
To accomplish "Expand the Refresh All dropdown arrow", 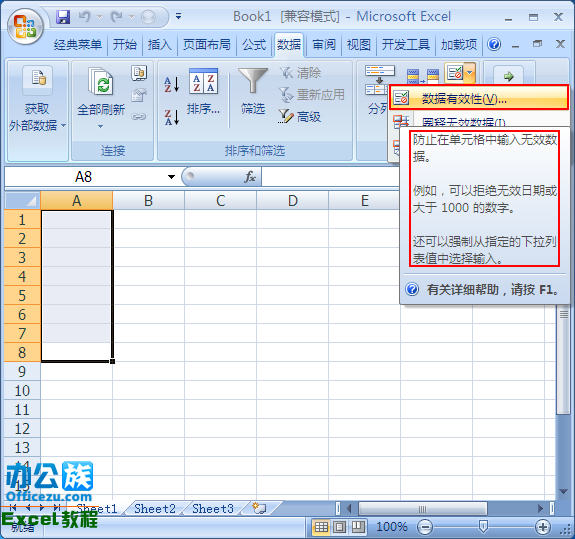I will (x=100, y=126).
